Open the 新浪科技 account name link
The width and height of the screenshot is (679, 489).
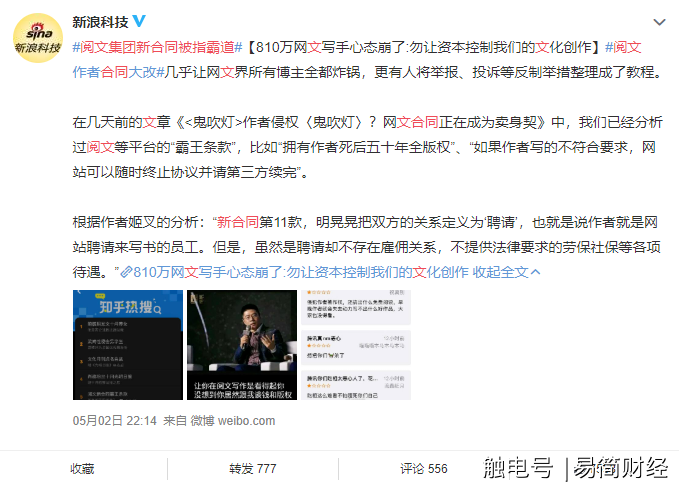tap(100, 22)
